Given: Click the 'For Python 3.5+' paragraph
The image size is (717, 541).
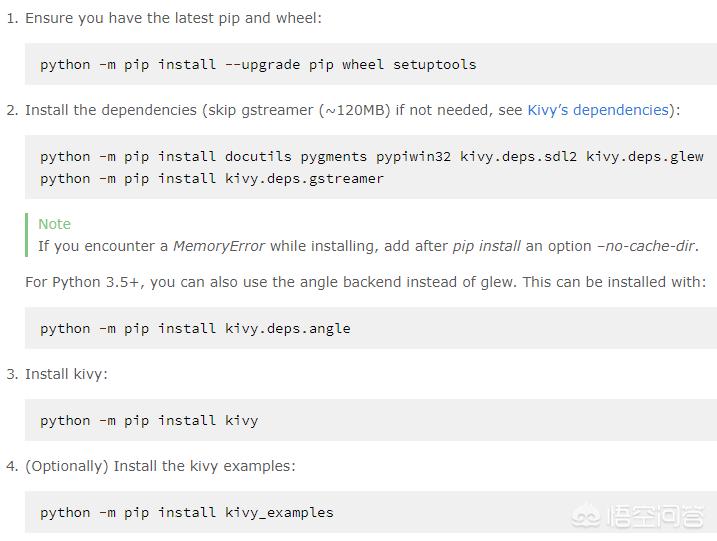Looking at the screenshot, I should tap(365, 282).
